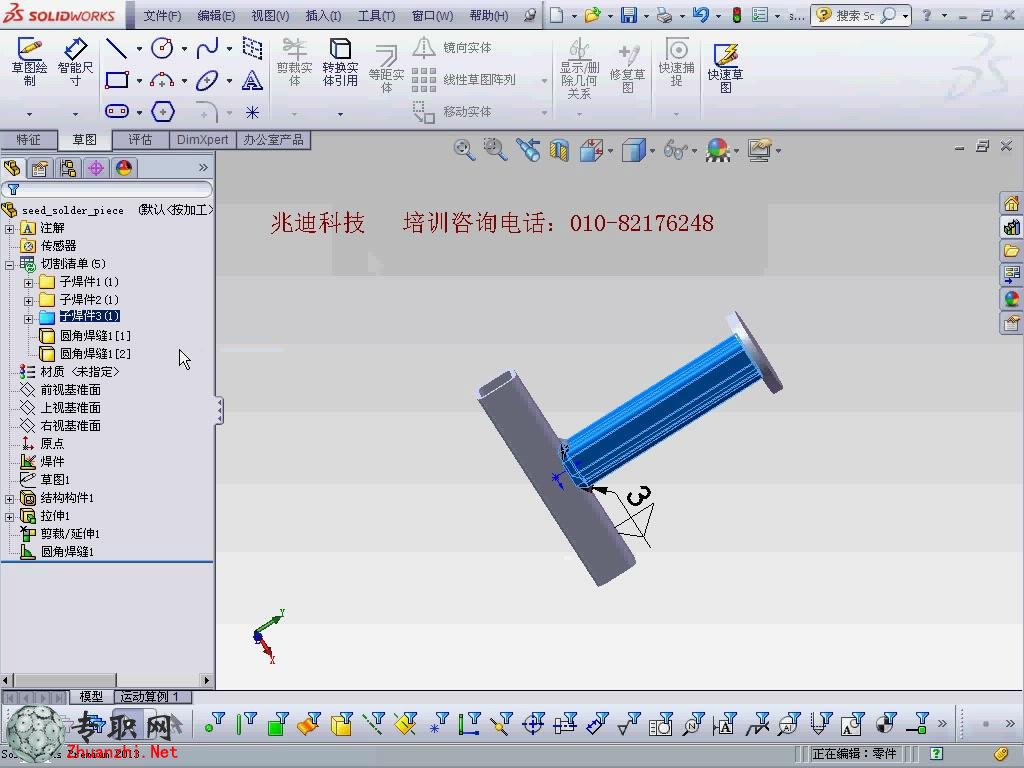Expand the 子焊件1(1) folder

28,283
